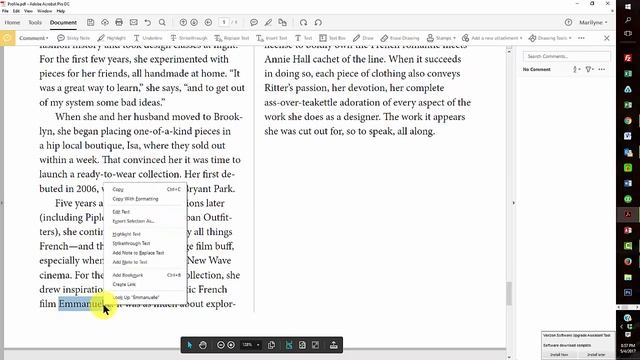Screen dimensions: 640x360
Task: Select the Text Box tool
Action: click(332, 38)
